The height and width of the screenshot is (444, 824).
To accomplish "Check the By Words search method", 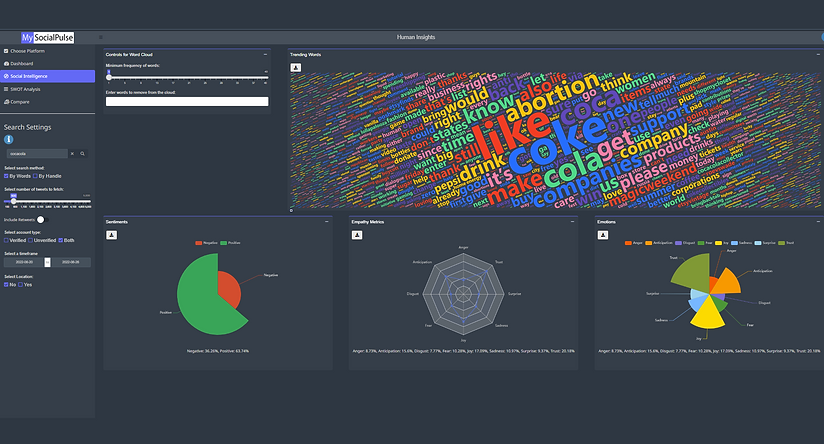I will (6, 176).
